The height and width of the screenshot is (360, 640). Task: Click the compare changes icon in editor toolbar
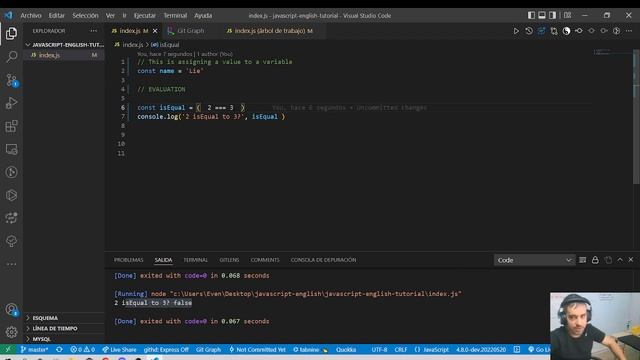[554, 31]
